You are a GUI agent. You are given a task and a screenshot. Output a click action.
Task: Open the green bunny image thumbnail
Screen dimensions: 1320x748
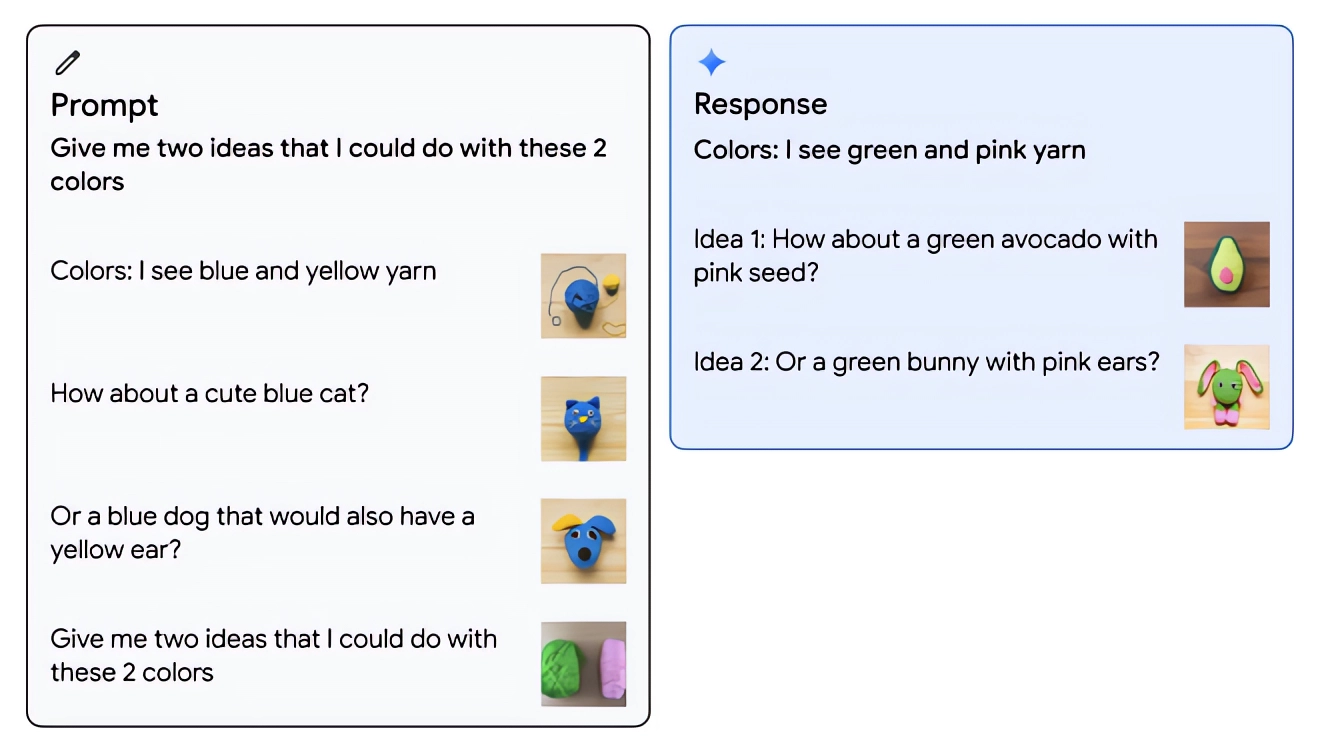(x=1226, y=387)
